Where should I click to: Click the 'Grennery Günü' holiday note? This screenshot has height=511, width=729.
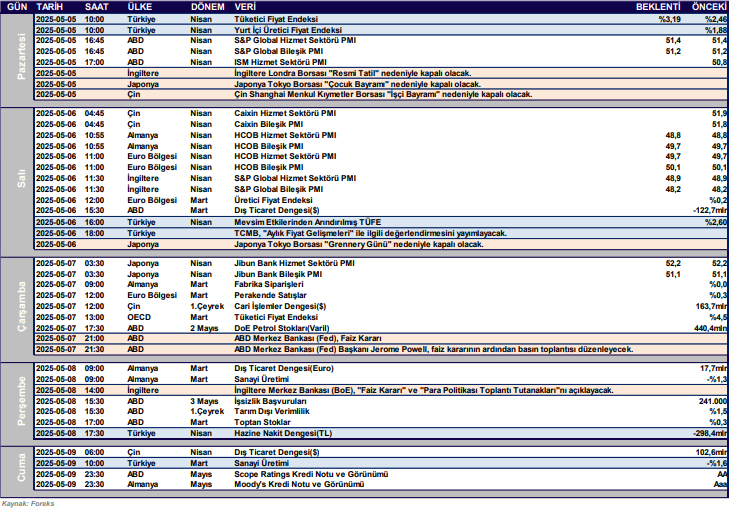(x=359, y=245)
